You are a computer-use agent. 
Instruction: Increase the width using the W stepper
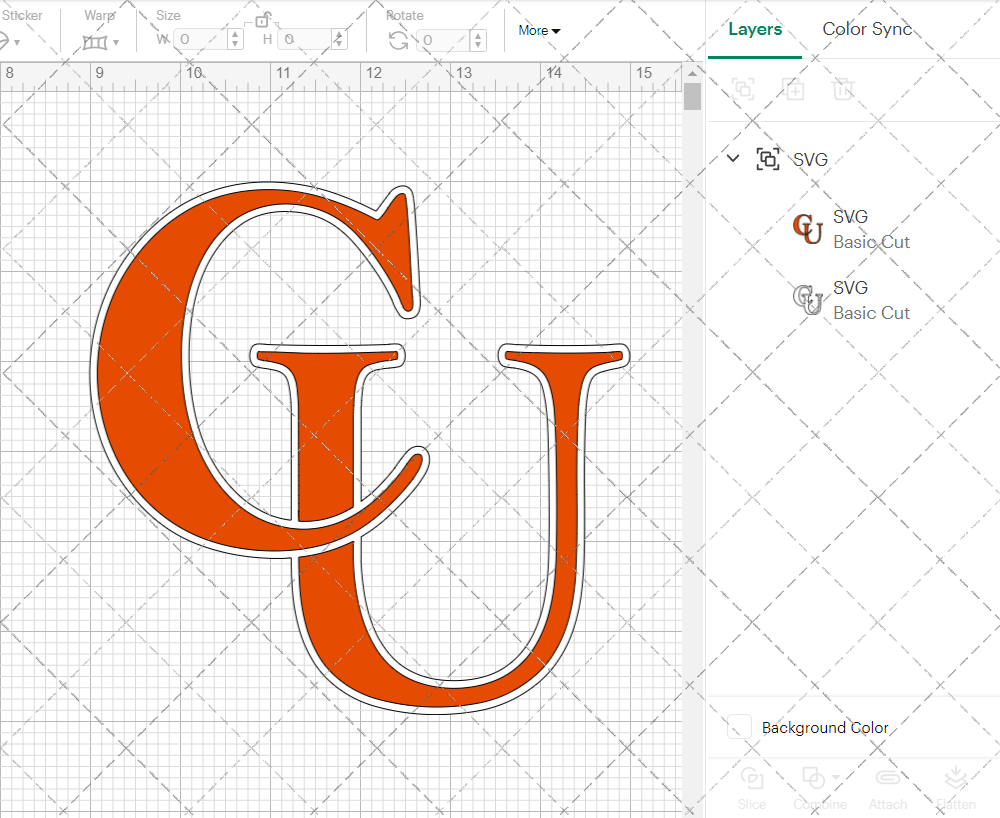[x=234, y=34]
